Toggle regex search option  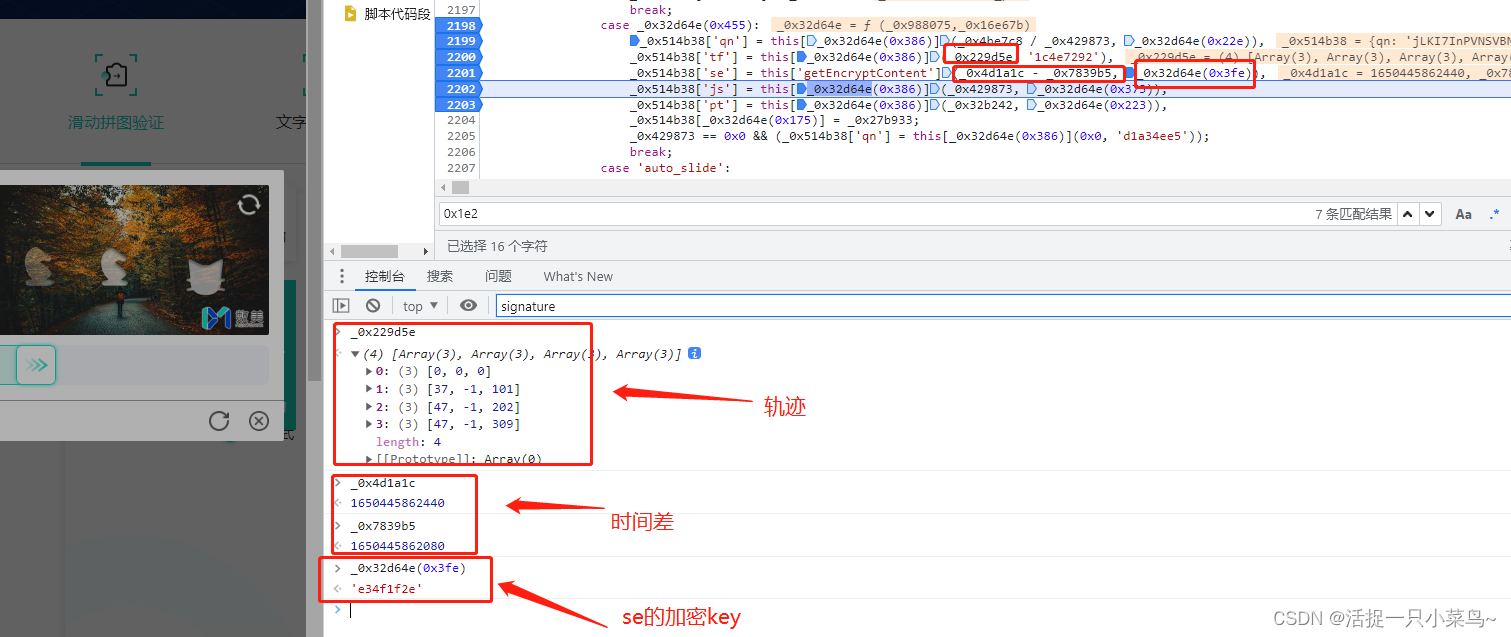pos(1495,214)
